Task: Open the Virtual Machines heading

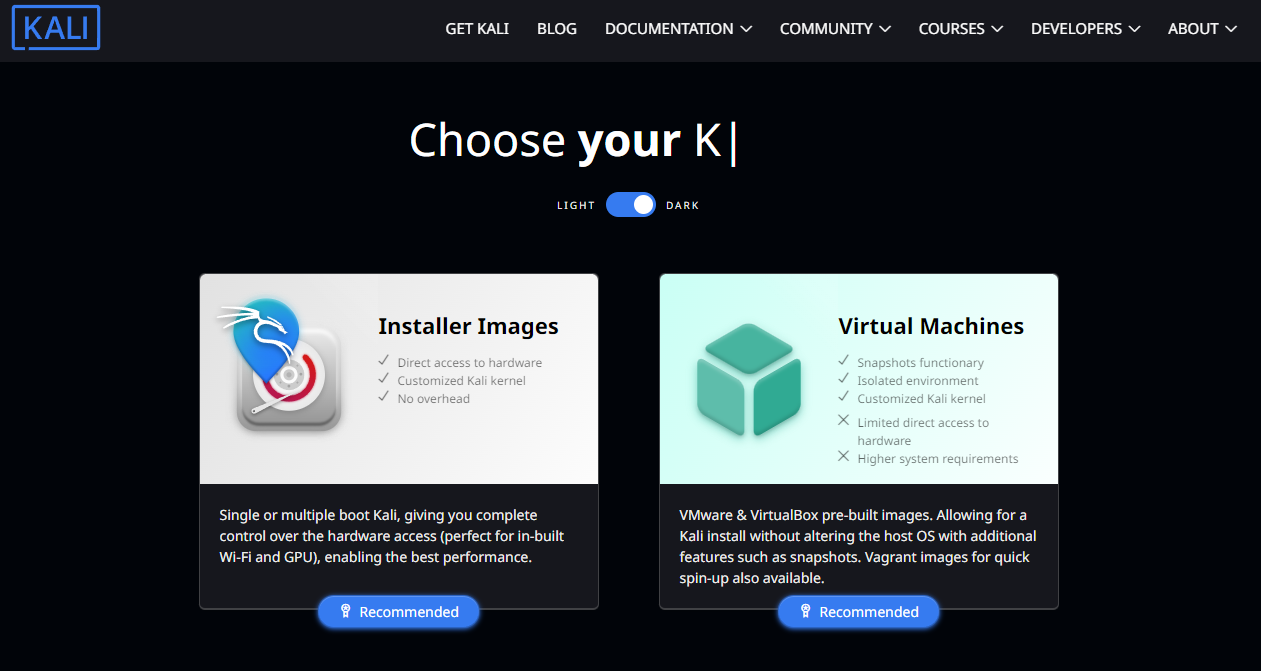Action: tap(931, 326)
